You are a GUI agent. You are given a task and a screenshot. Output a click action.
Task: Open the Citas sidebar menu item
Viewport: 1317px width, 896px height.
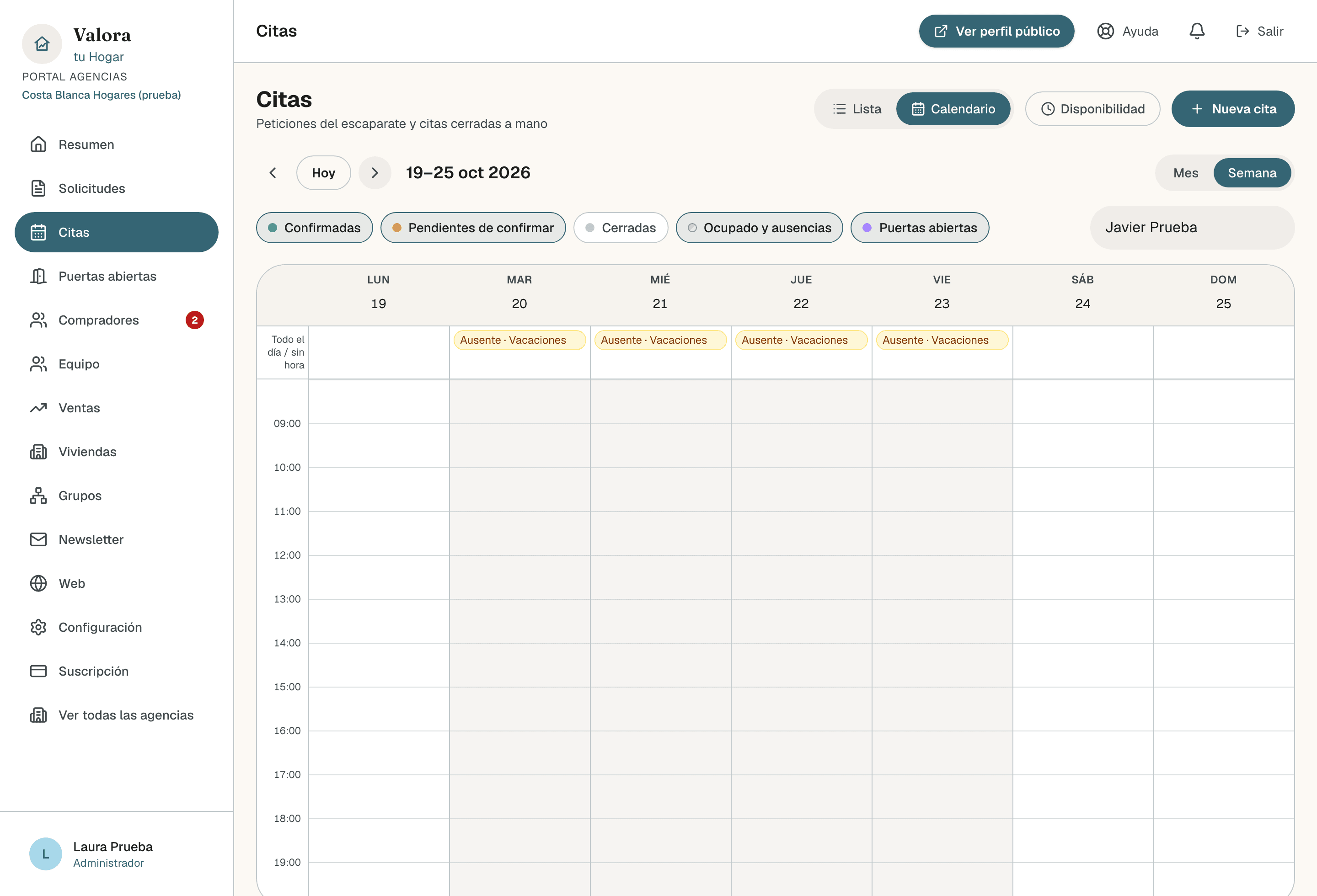click(116, 232)
